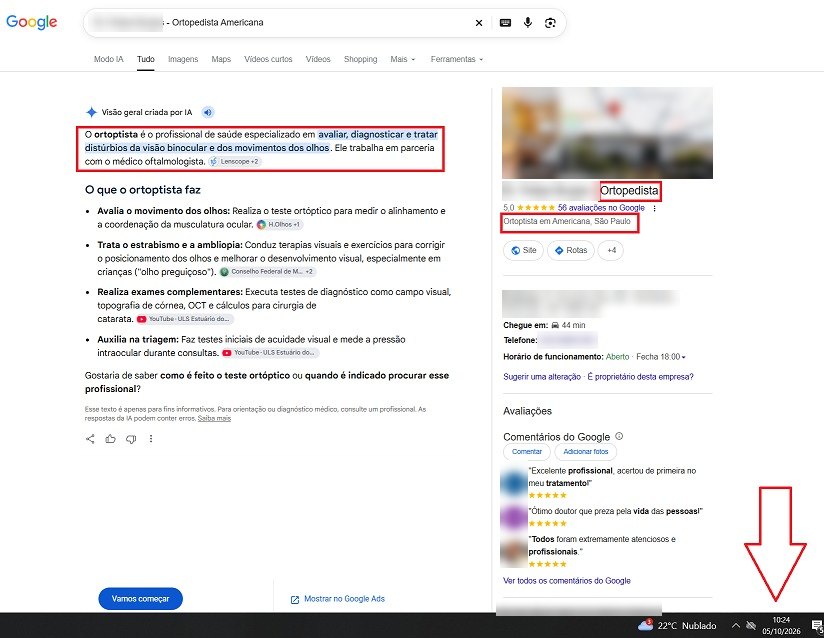Click the Rotas directions button
The image size is (824, 638).
click(571, 250)
